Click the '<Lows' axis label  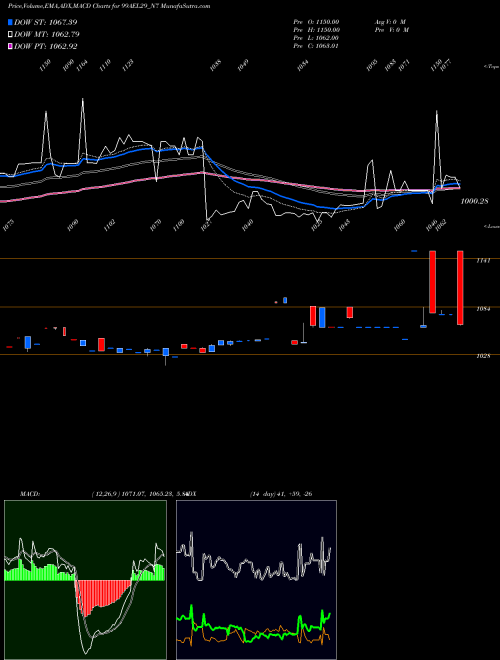pos(491,226)
